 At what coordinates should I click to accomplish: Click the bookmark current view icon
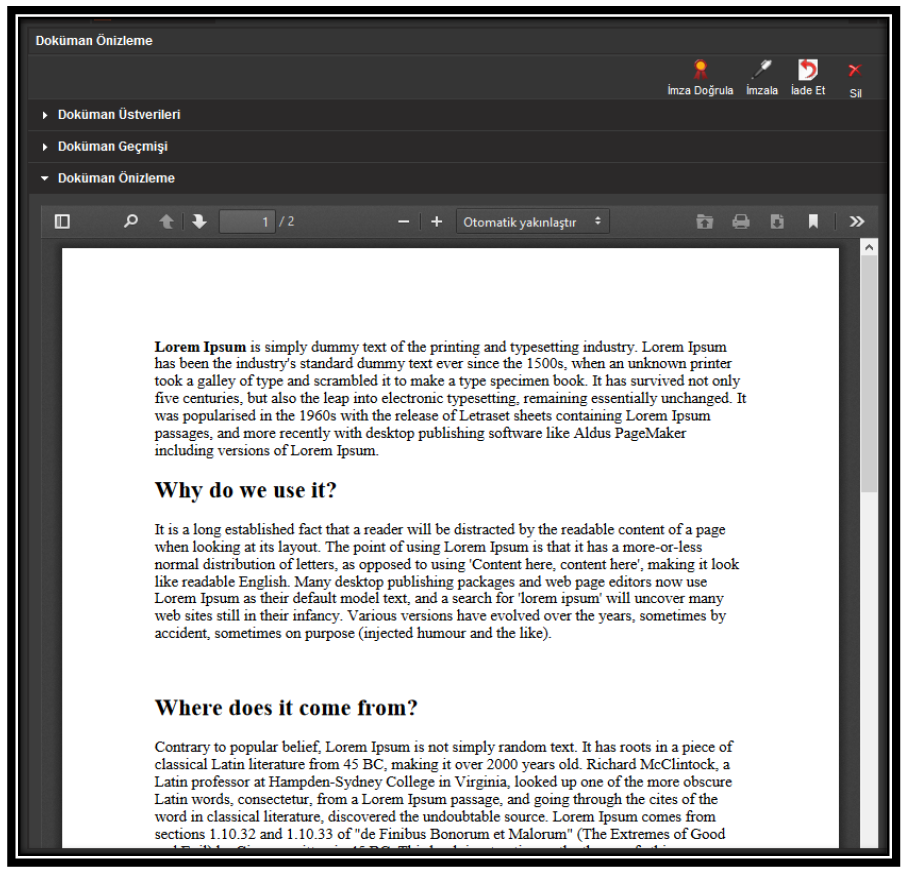[x=813, y=222]
